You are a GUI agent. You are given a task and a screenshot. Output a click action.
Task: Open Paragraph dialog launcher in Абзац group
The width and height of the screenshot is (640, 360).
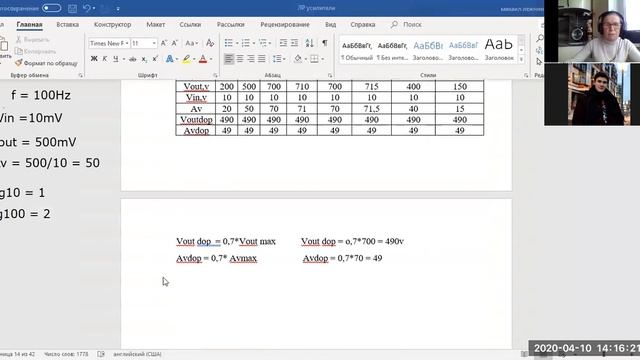click(330, 76)
